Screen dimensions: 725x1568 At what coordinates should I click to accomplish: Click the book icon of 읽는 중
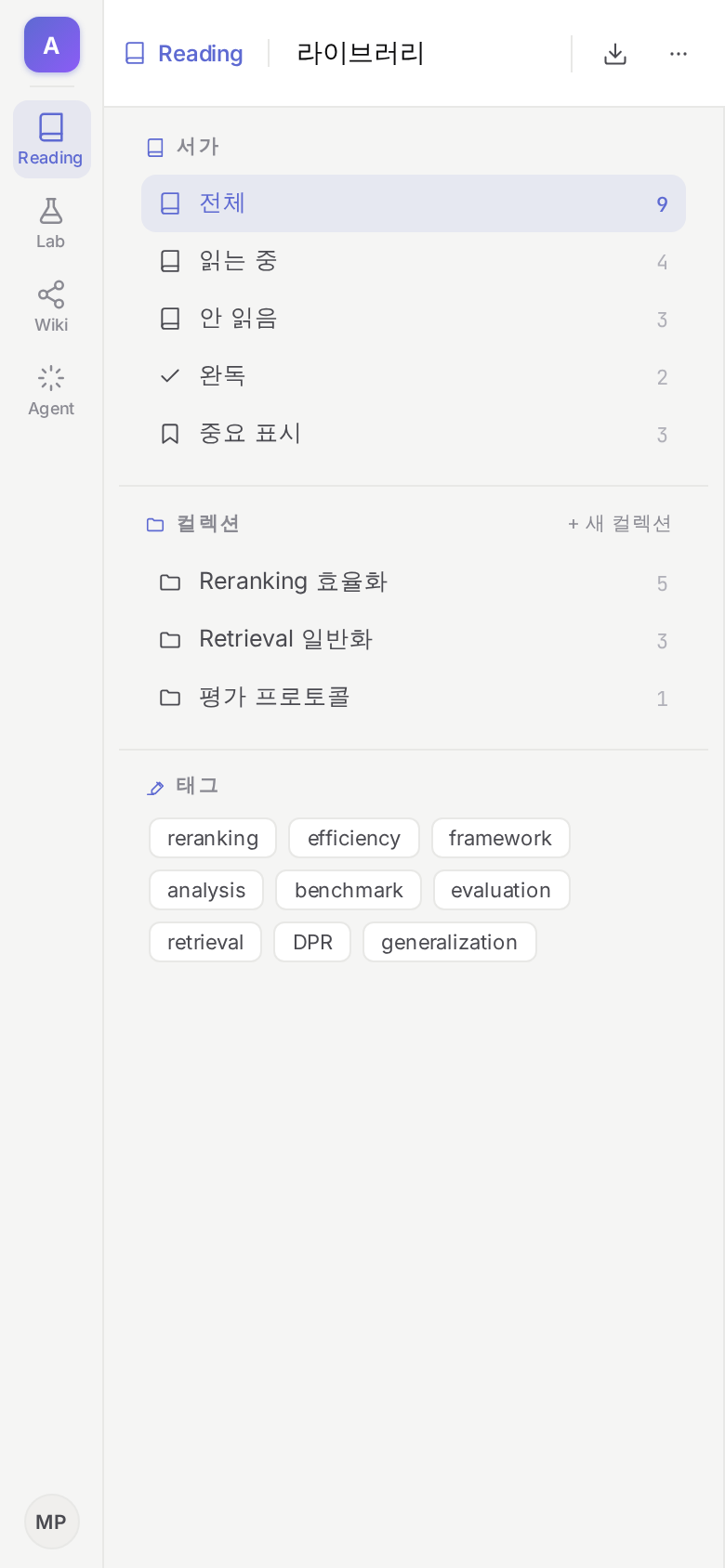170,261
